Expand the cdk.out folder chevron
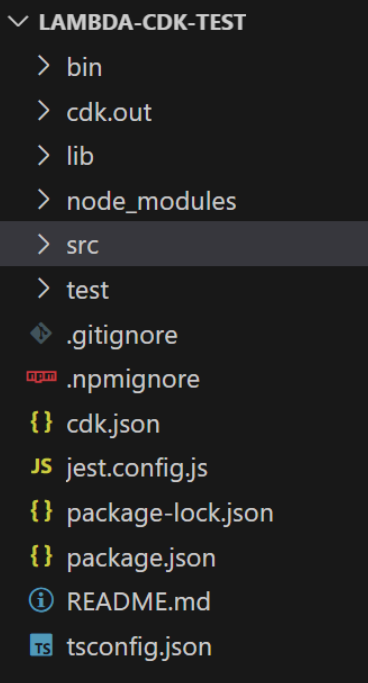The height and width of the screenshot is (683, 368). point(44,111)
